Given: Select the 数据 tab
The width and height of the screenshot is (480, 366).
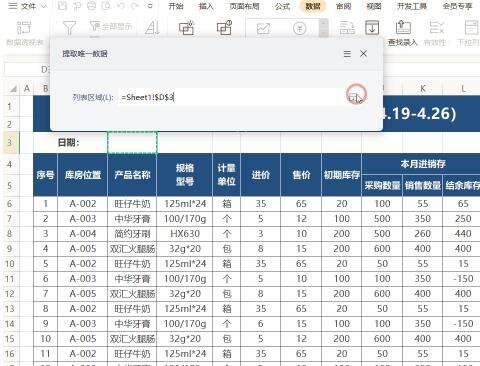Looking at the screenshot, I should click(313, 6).
